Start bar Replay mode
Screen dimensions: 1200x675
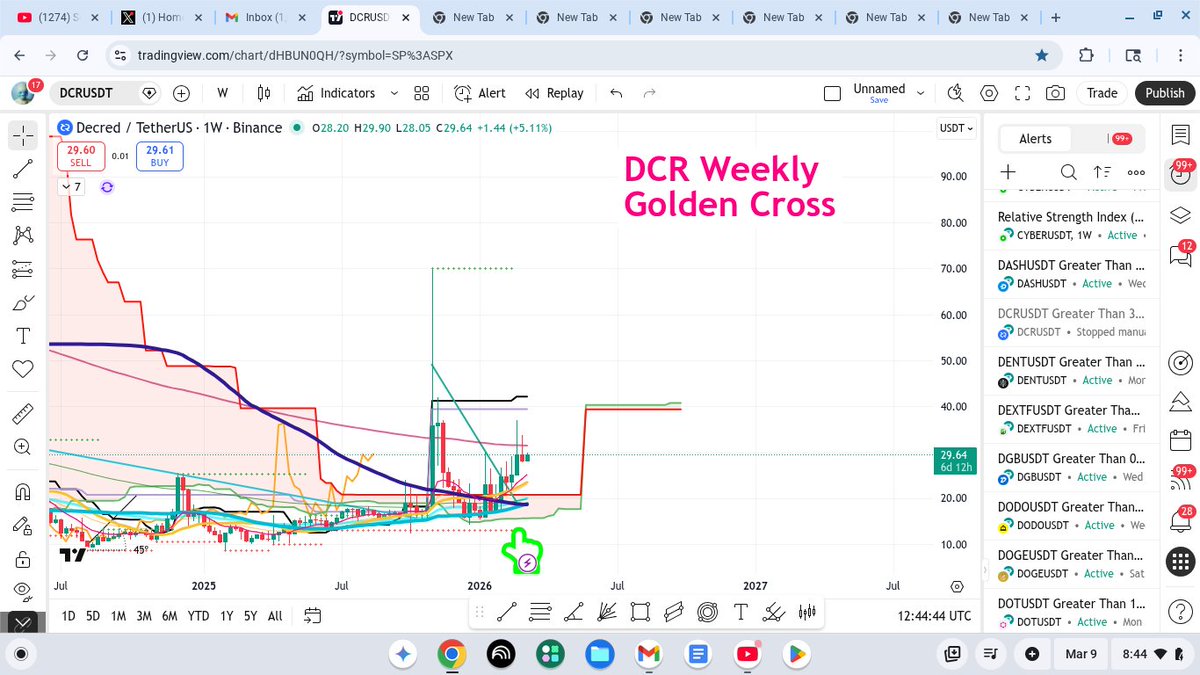coord(555,93)
